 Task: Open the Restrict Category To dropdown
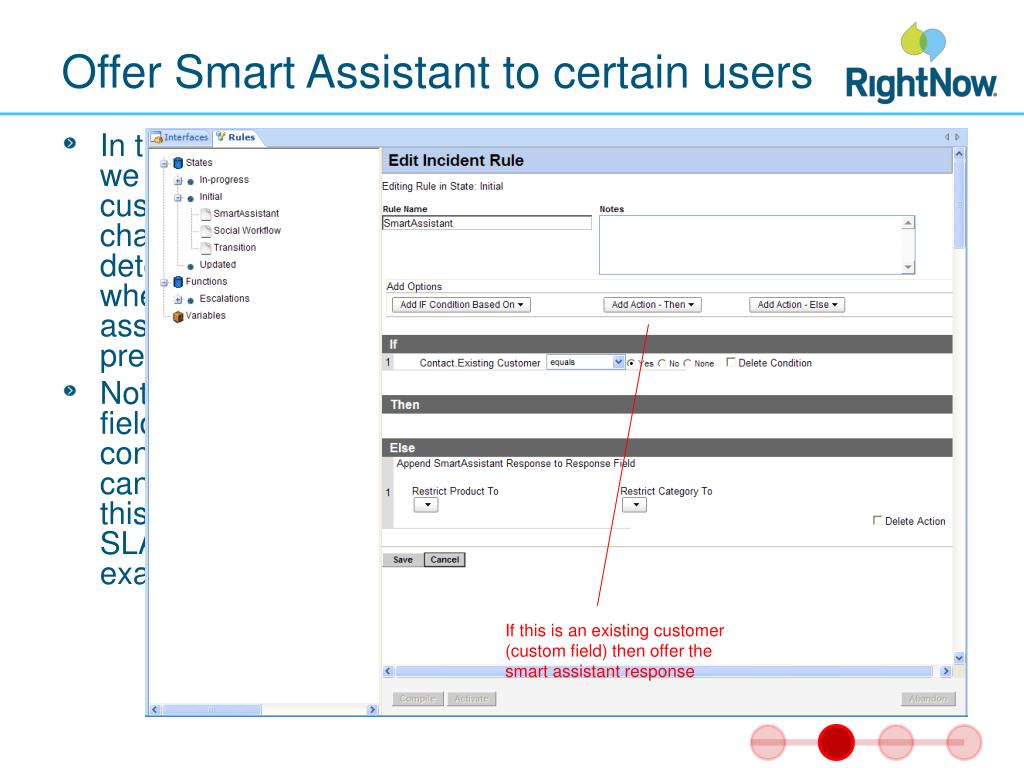tap(634, 505)
